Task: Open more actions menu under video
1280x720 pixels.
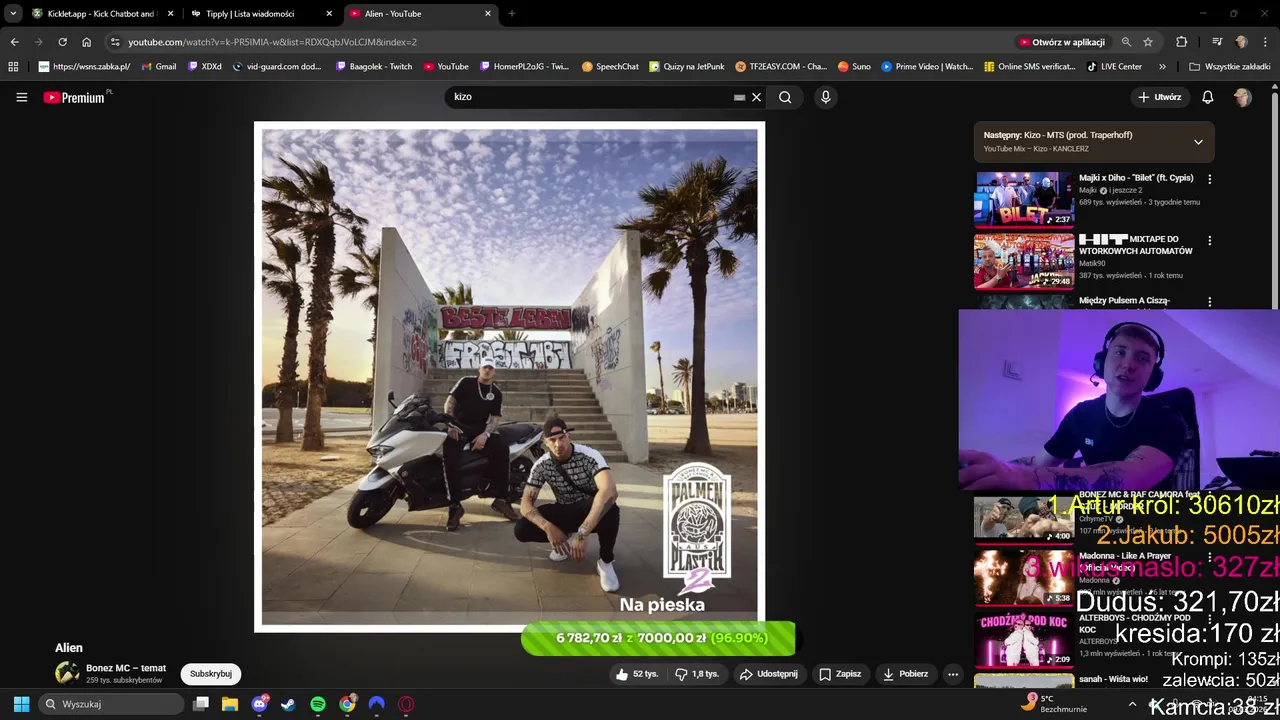Action: (x=952, y=674)
